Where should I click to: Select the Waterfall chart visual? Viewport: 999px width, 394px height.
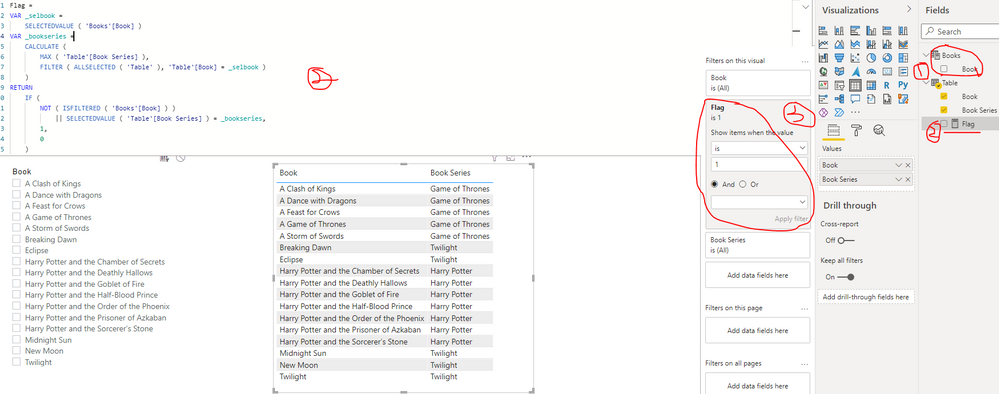point(823,57)
